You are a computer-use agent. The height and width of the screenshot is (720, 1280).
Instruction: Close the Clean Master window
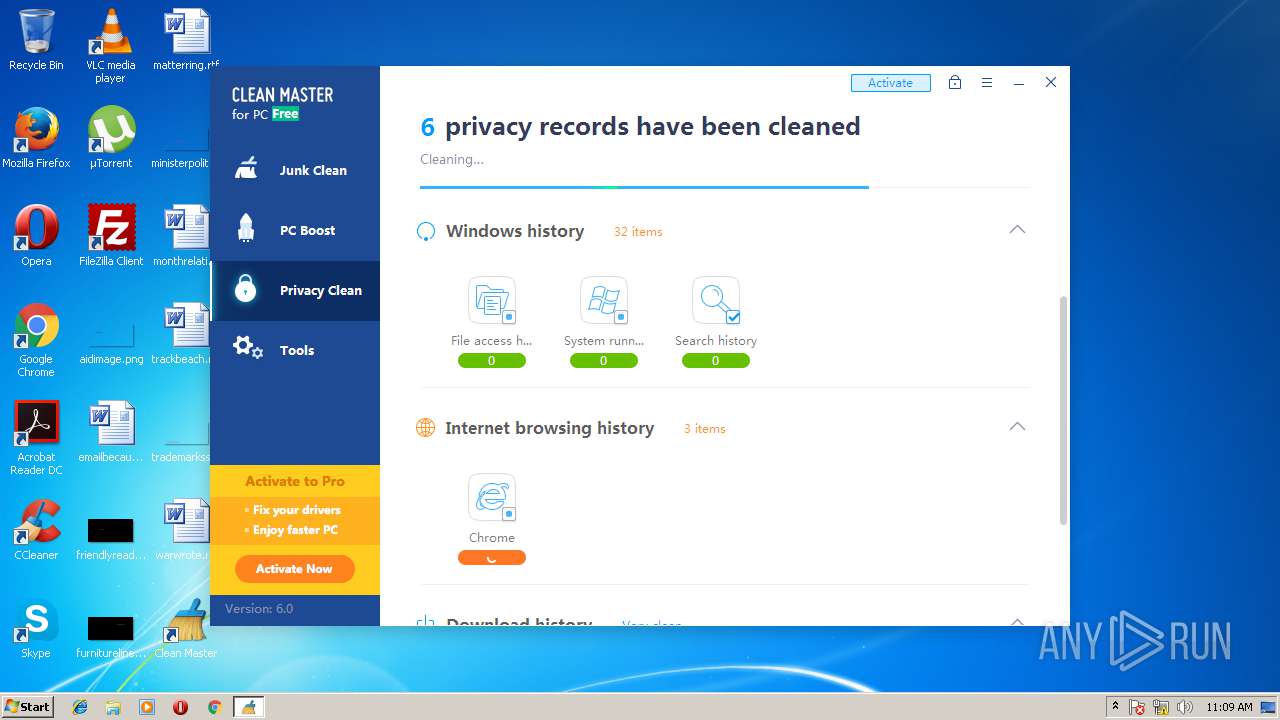pos(1051,83)
